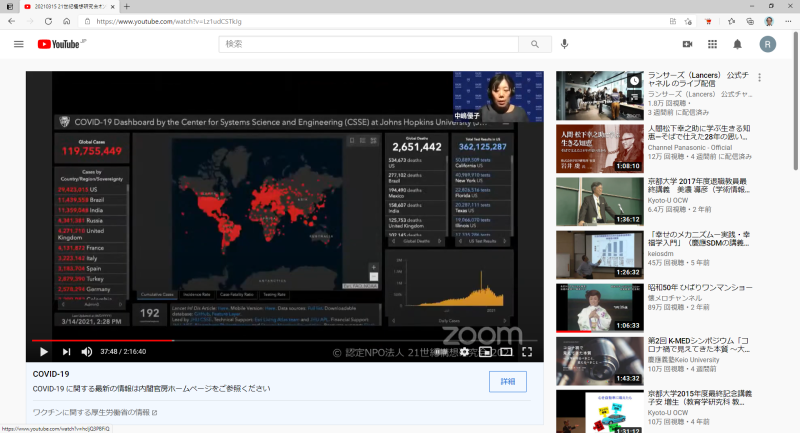Add this page to favorites
Screen dimensions: 800x433
point(688,21)
